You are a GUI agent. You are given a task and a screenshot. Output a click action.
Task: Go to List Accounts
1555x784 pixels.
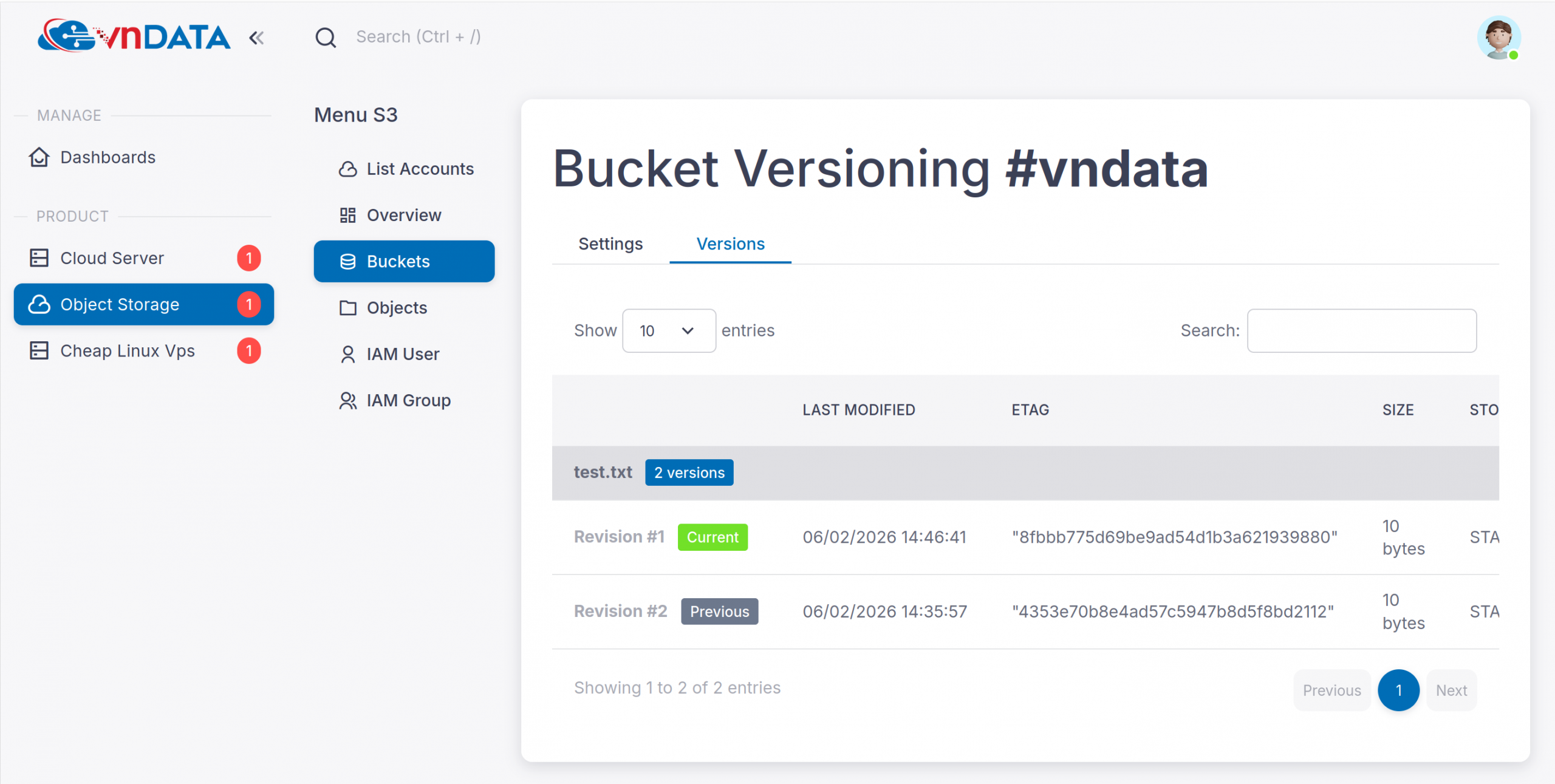pos(419,169)
